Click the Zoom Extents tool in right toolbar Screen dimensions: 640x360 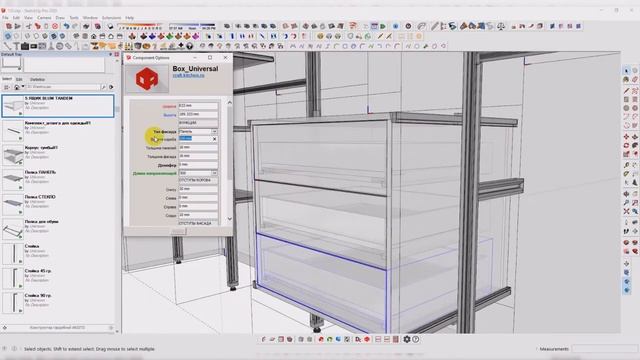point(627,211)
